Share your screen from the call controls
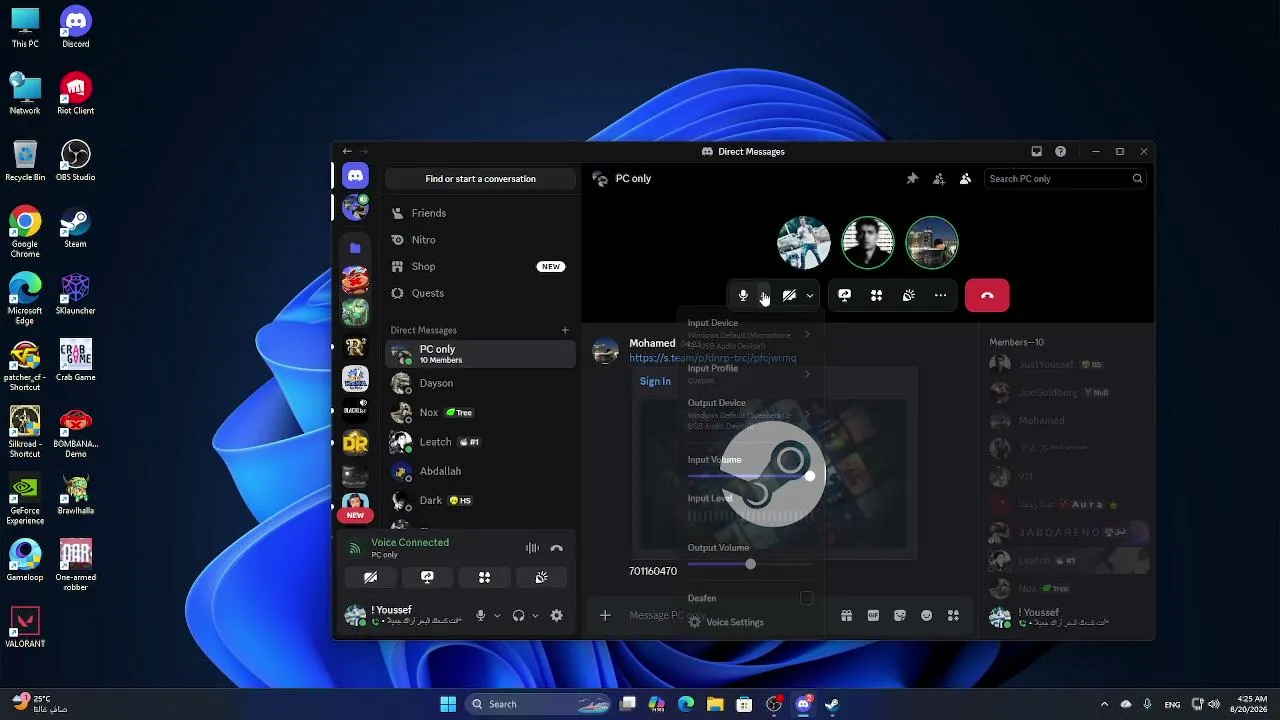This screenshot has width=1280, height=720. [x=845, y=295]
